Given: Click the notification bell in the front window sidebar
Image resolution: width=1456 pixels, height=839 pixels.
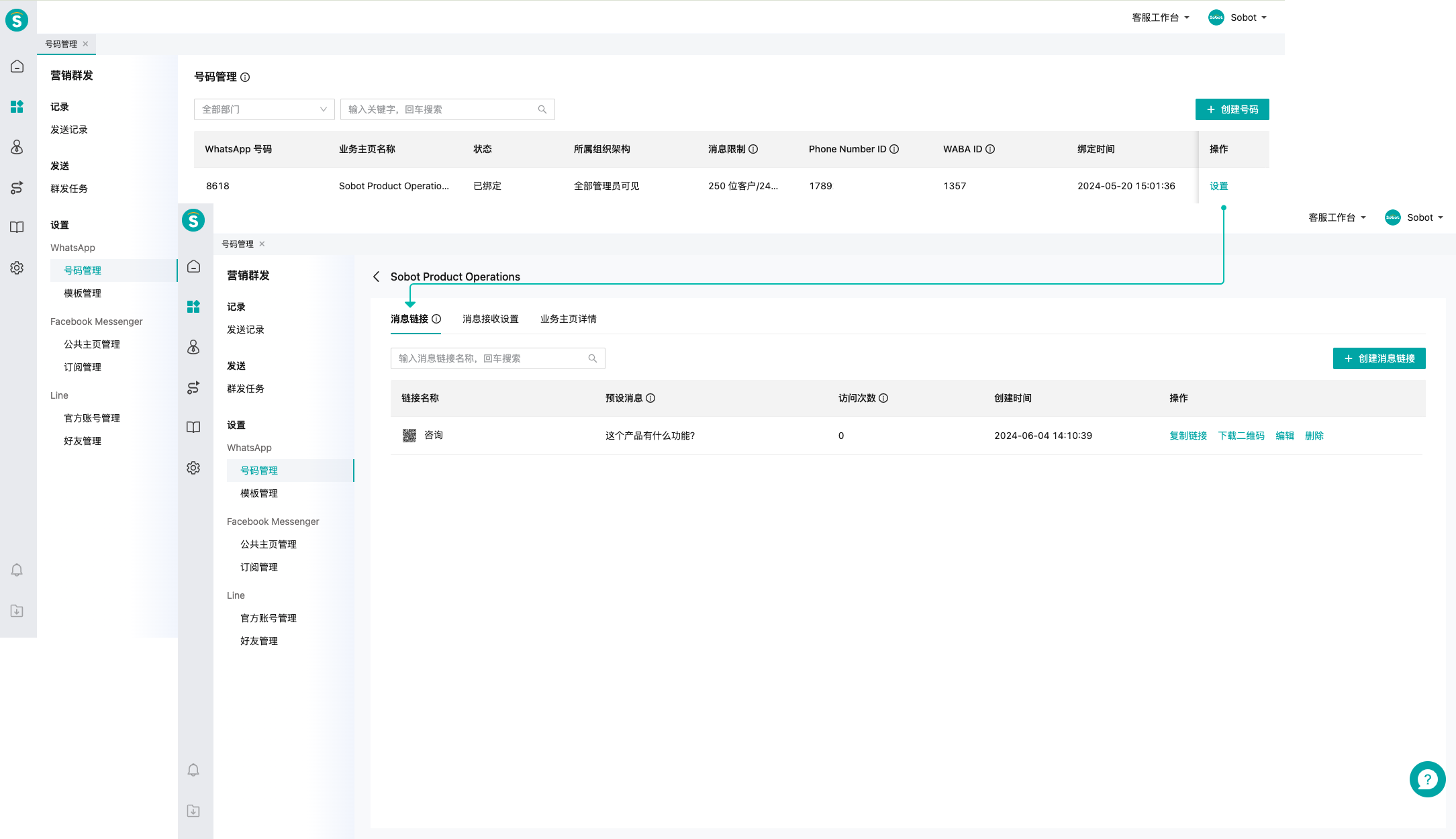Looking at the screenshot, I should click(193, 770).
